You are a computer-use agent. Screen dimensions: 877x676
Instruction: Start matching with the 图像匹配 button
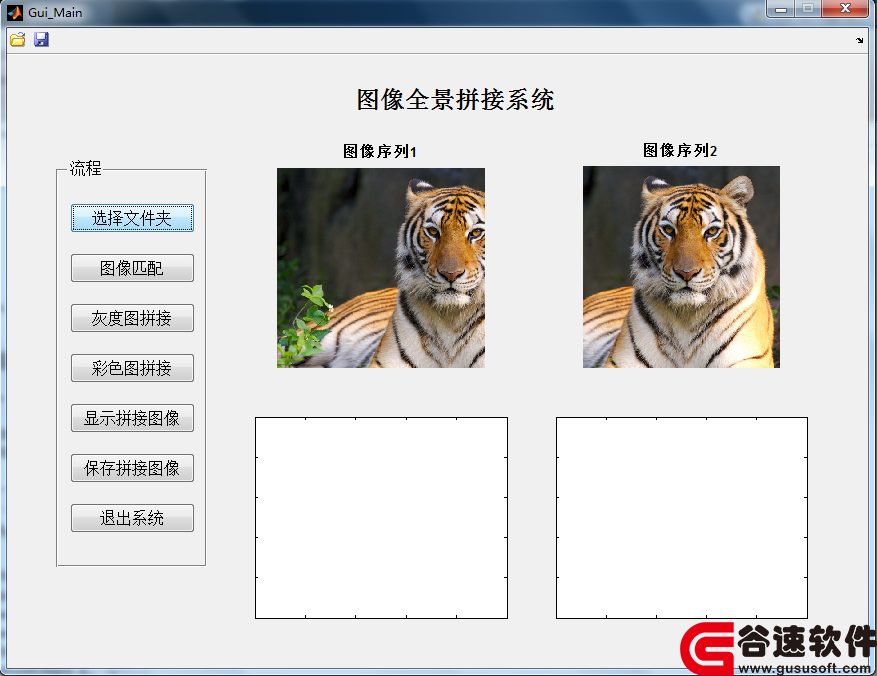click(x=132, y=268)
